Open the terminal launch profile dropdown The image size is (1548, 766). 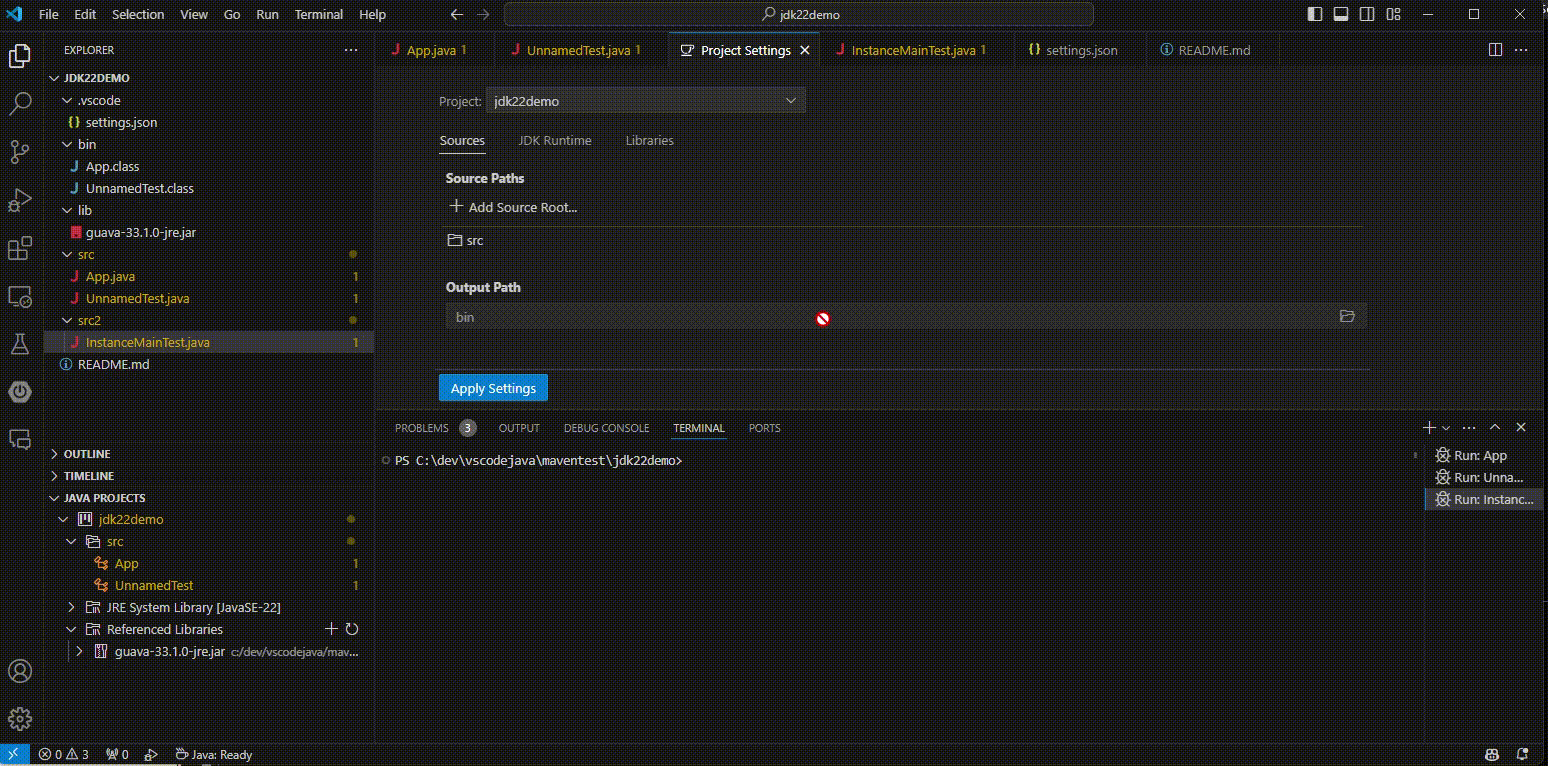click(x=1446, y=428)
